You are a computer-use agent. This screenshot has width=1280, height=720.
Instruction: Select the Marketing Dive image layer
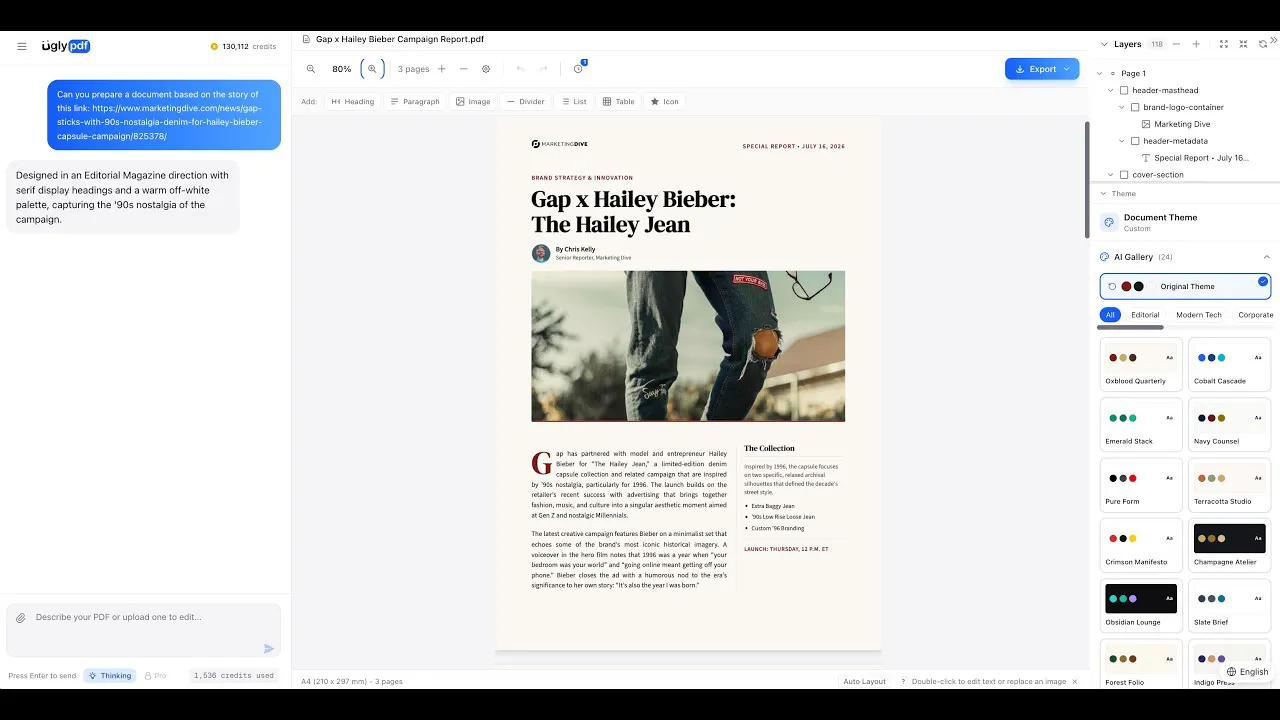[1182, 124]
